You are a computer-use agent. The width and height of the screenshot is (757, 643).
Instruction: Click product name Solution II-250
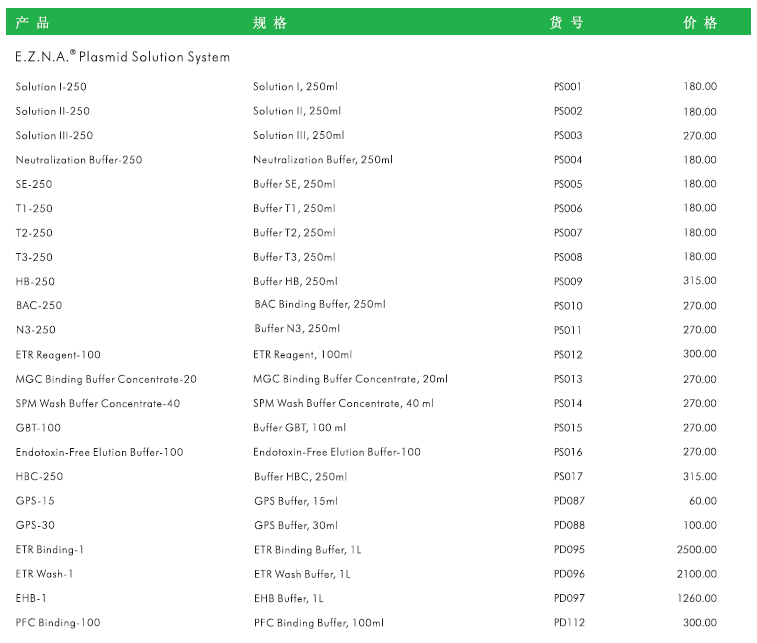point(53,111)
